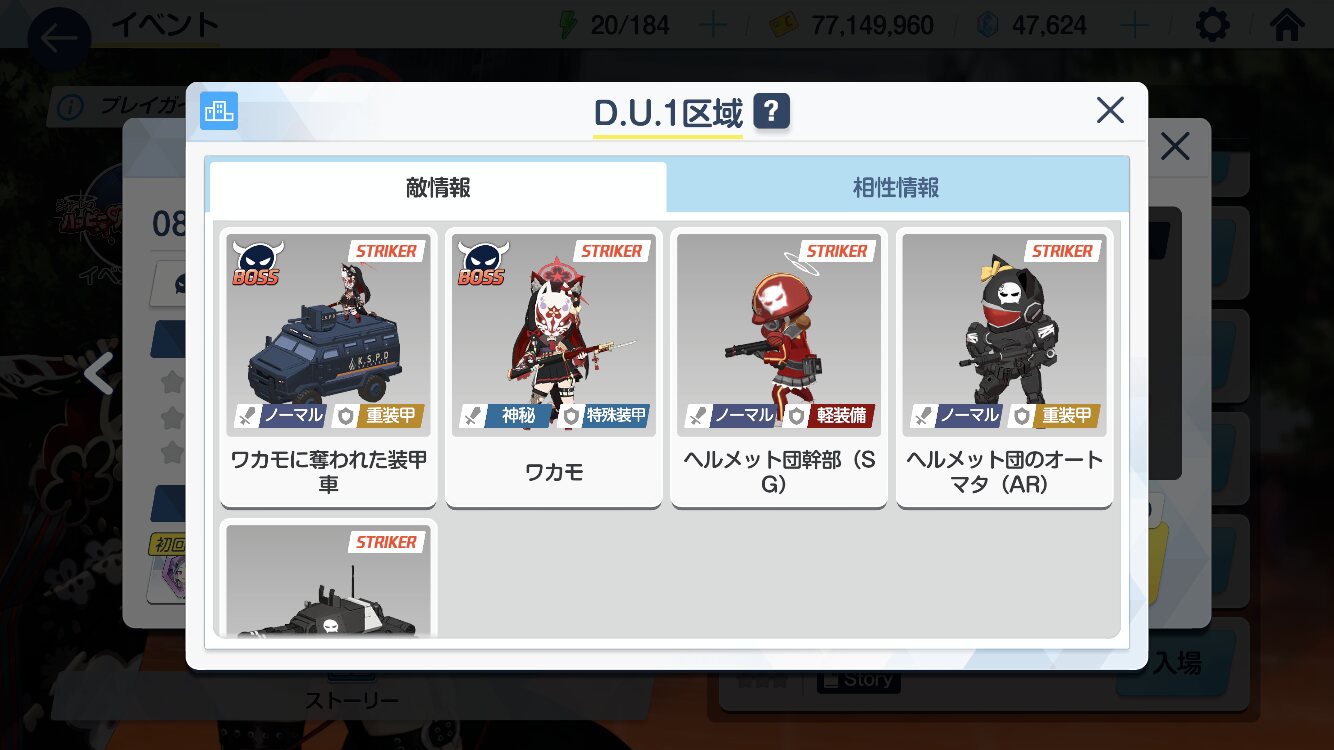This screenshot has height=750, width=1334.
Task: Add energy with the plus beside 20/184
Action: [x=713, y=25]
